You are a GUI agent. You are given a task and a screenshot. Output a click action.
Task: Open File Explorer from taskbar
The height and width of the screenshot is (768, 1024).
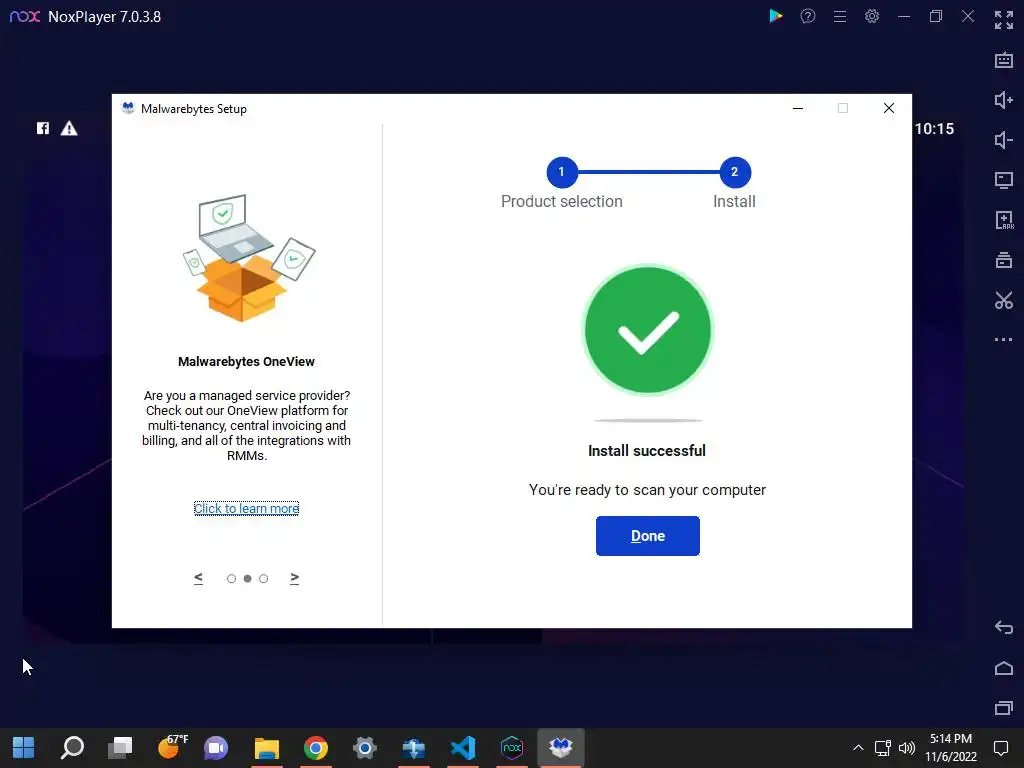266,748
